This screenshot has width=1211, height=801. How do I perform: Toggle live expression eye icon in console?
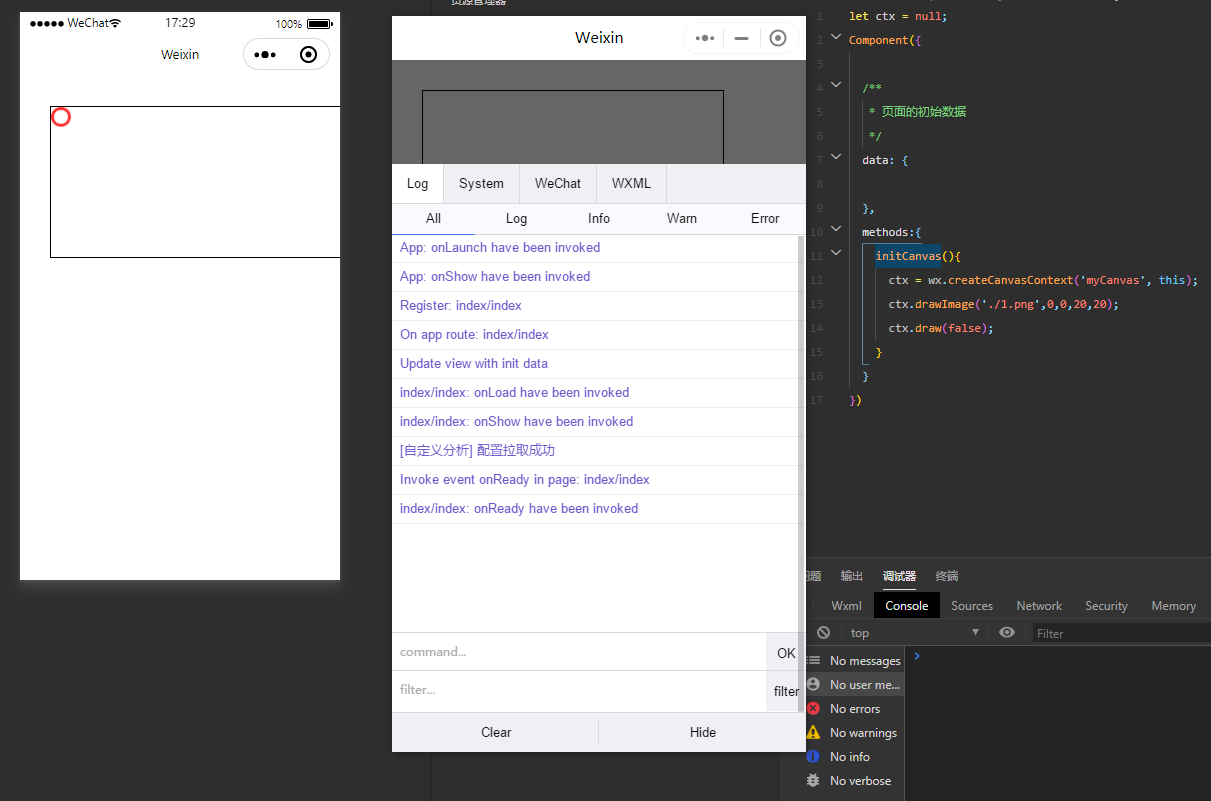tap(1007, 633)
